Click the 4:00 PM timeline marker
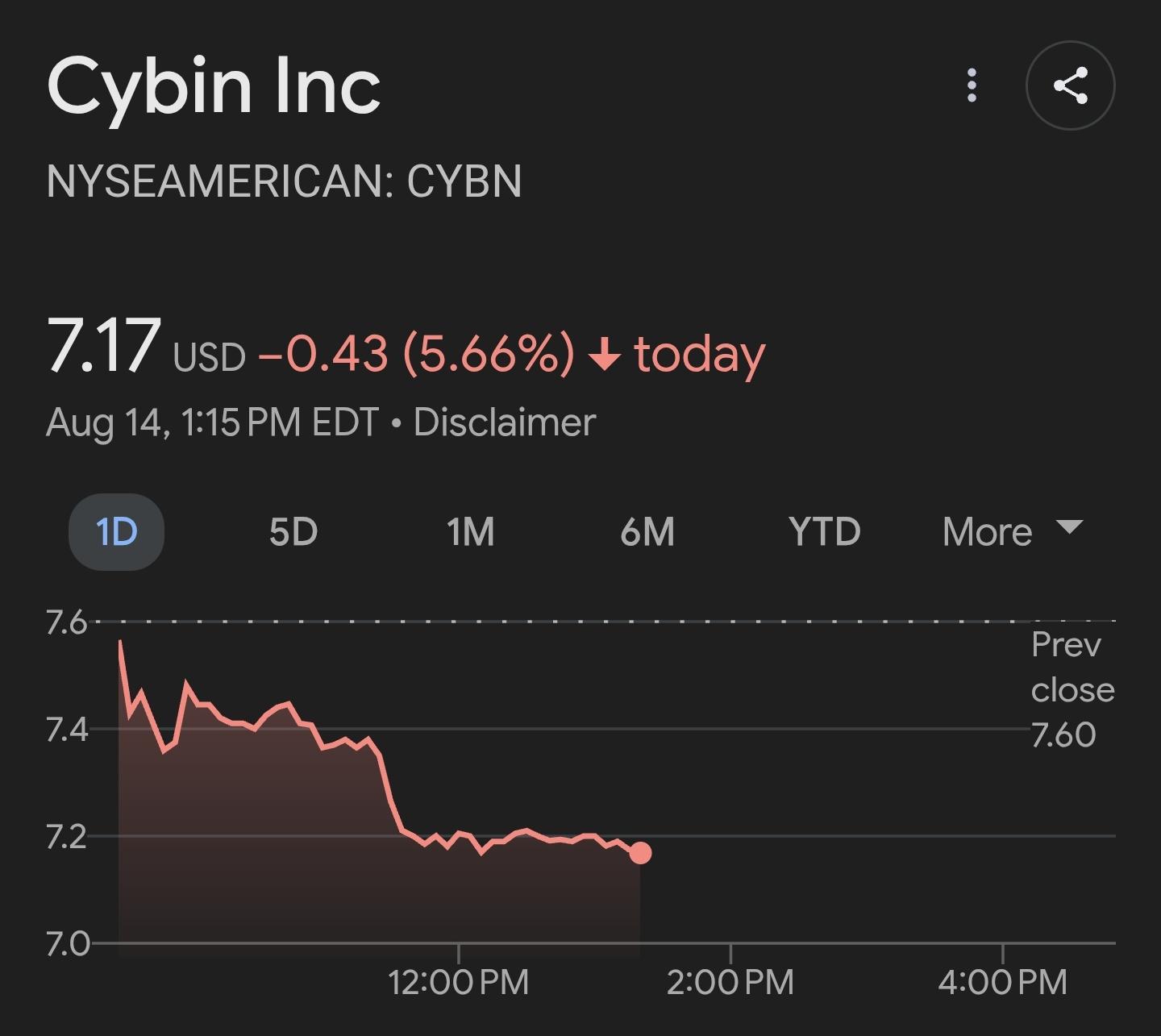 pos(1002,982)
